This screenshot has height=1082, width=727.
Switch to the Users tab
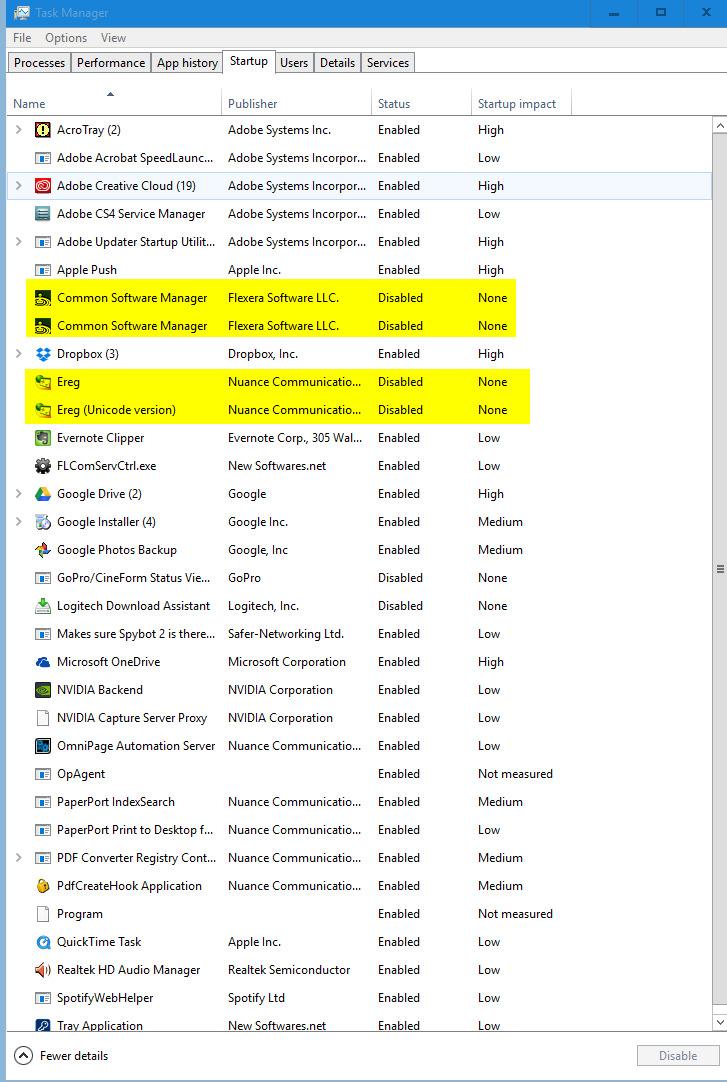click(x=294, y=63)
